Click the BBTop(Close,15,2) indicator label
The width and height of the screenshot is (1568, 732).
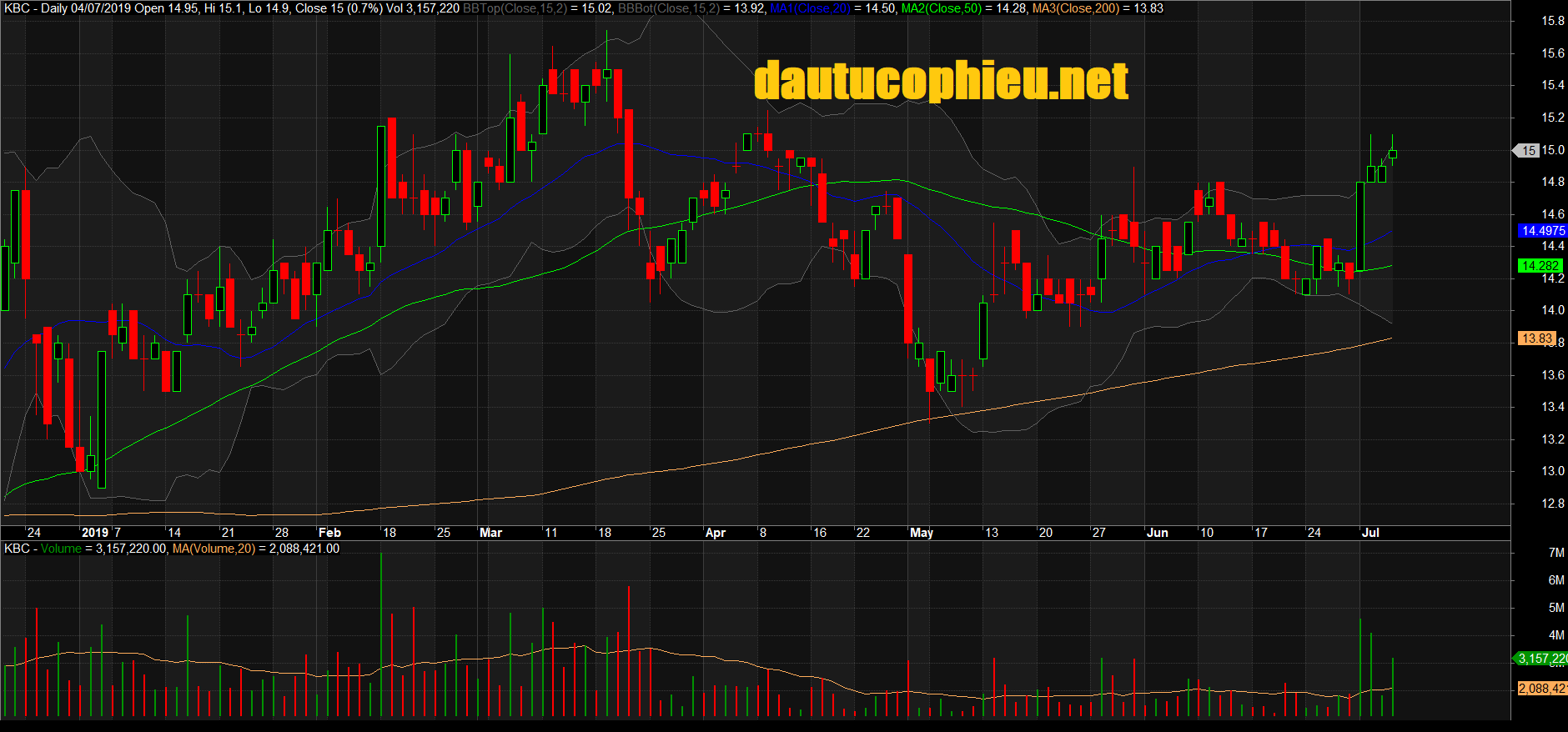point(514,8)
